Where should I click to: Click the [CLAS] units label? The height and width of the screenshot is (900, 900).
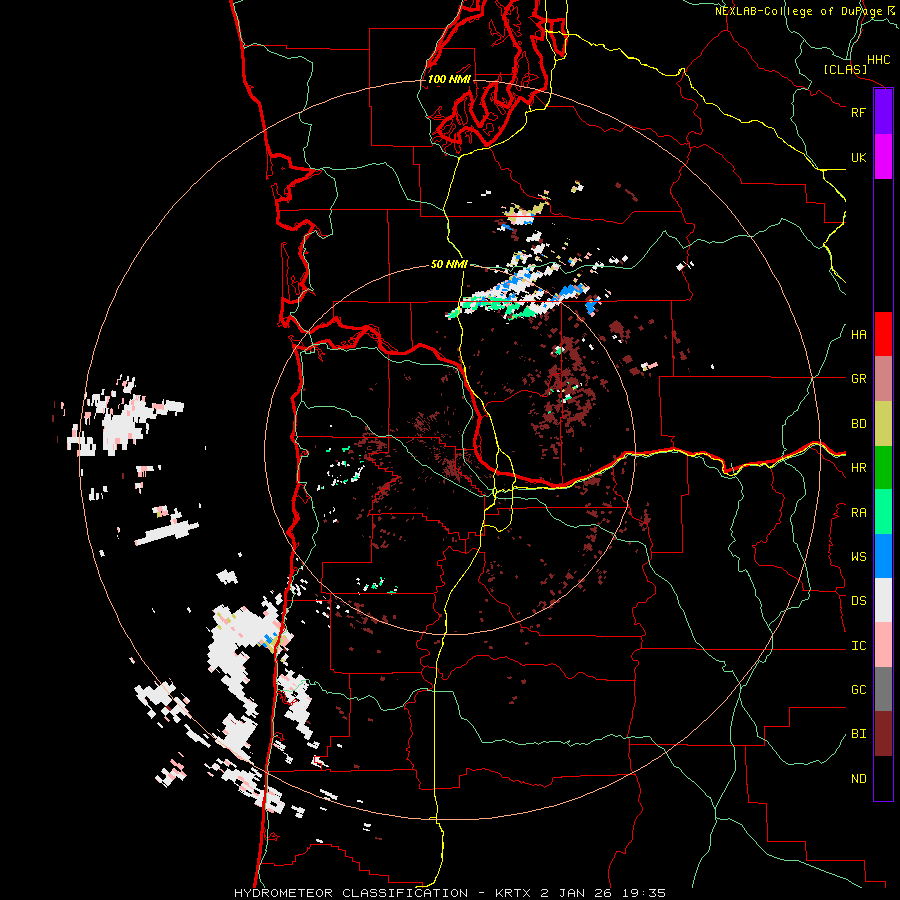(845, 70)
